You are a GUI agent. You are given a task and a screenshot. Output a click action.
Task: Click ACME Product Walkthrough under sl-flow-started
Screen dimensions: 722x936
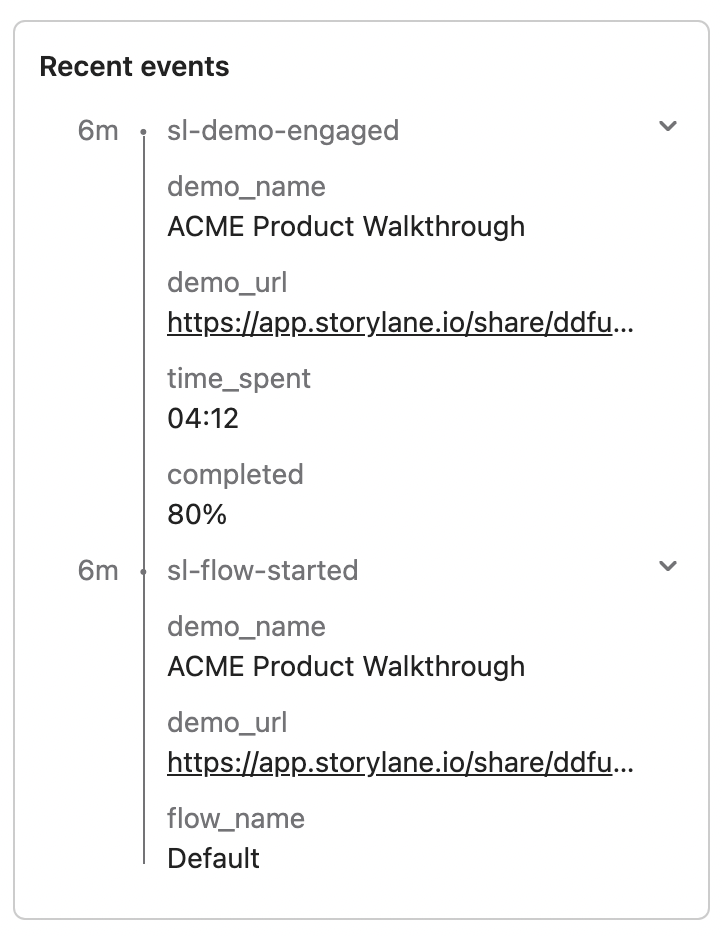(346, 666)
